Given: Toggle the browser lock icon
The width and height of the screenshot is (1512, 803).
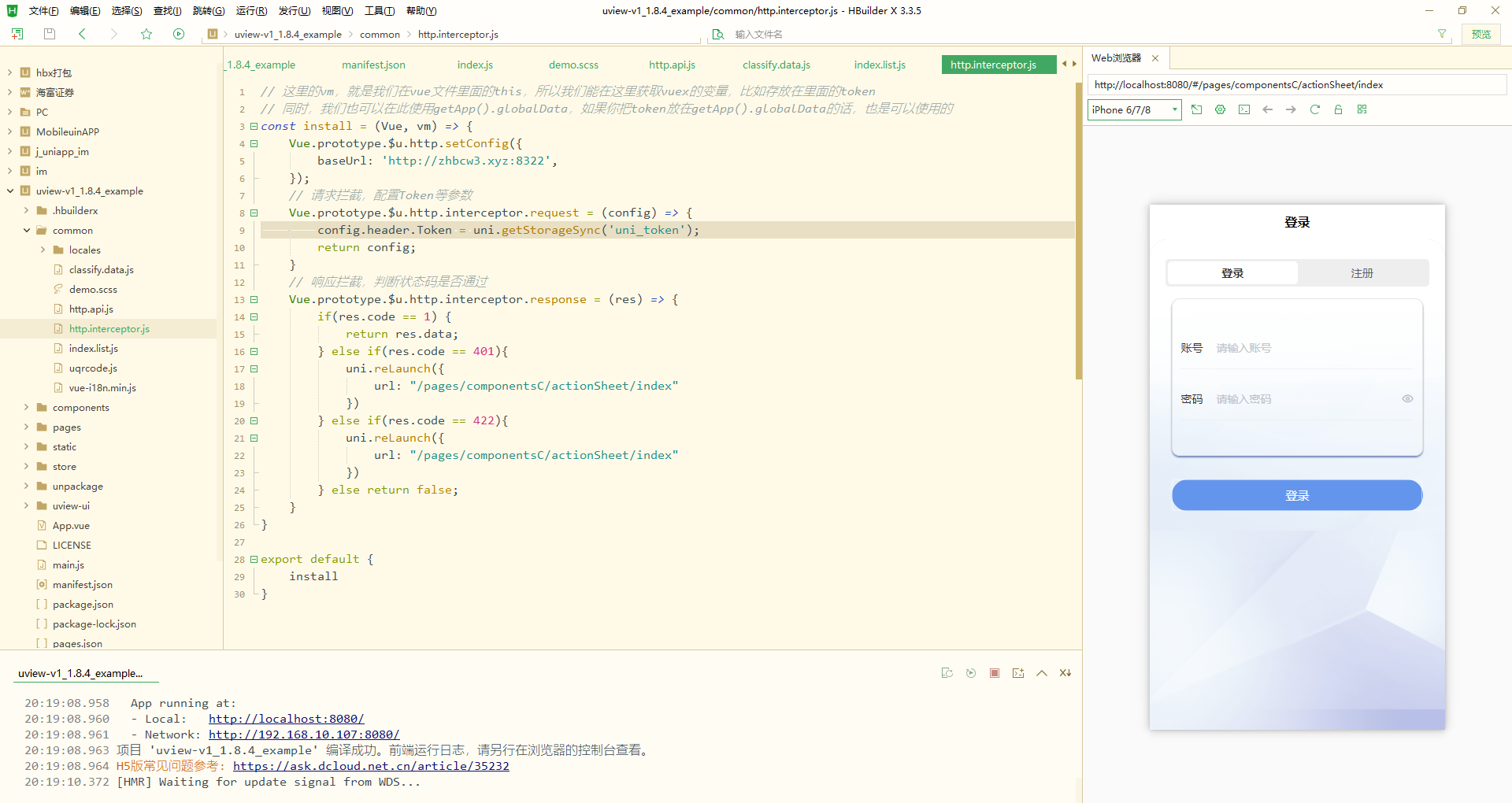Looking at the screenshot, I should click(x=1338, y=109).
